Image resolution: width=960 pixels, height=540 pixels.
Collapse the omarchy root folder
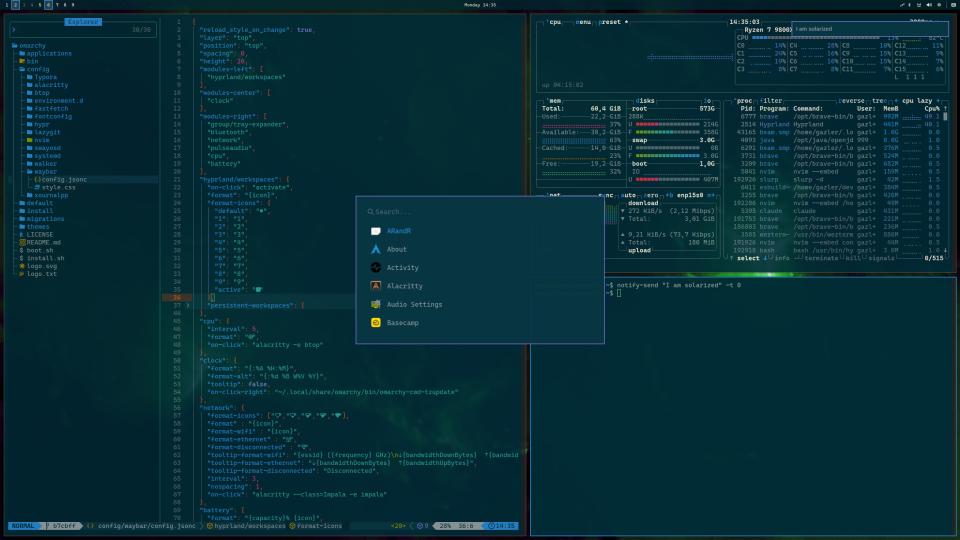pyautogui.click(x=29, y=45)
